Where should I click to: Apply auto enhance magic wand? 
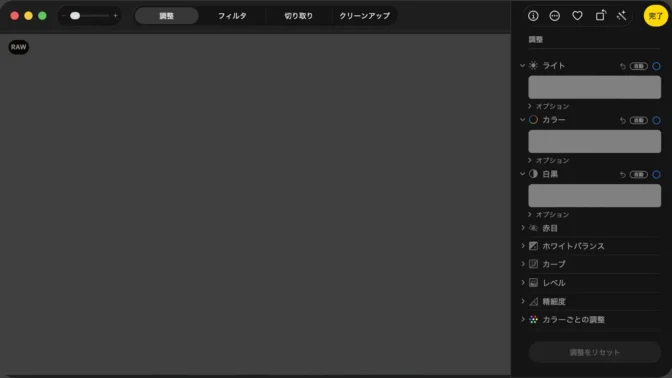pyautogui.click(x=621, y=16)
